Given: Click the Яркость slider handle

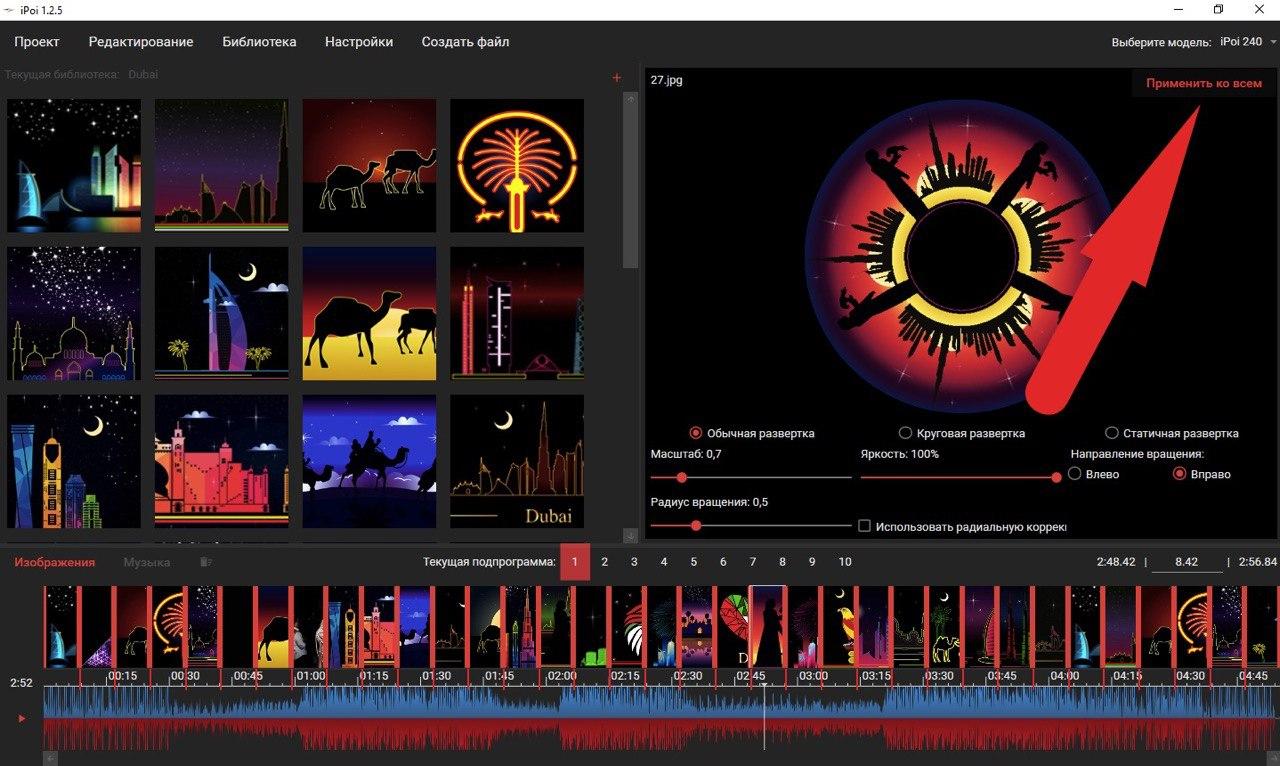Looking at the screenshot, I should pyautogui.click(x=1056, y=478).
